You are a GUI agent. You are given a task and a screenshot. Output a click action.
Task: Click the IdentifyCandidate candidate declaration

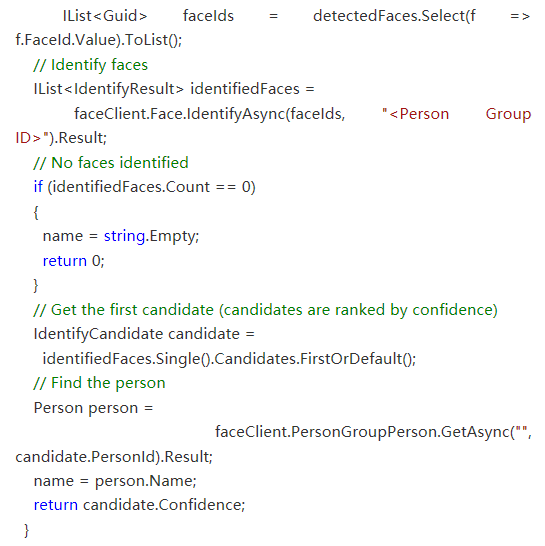[144, 334]
